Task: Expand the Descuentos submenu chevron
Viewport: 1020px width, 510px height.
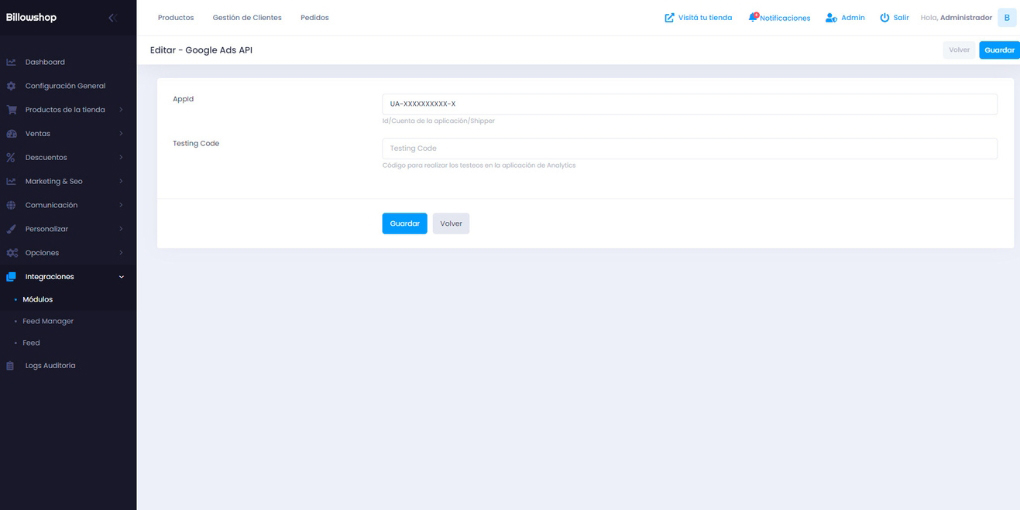Action: [x=121, y=157]
